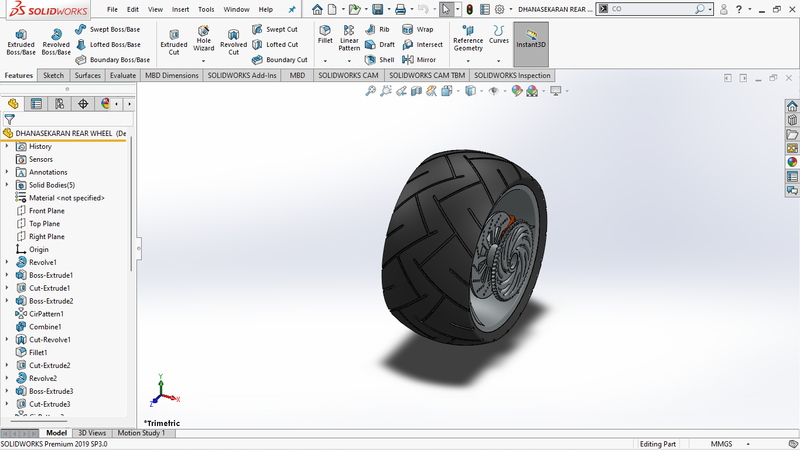Toggle the Hide/Show Items eye icon
This screenshot has width=800, height=450.
point(493,91)
